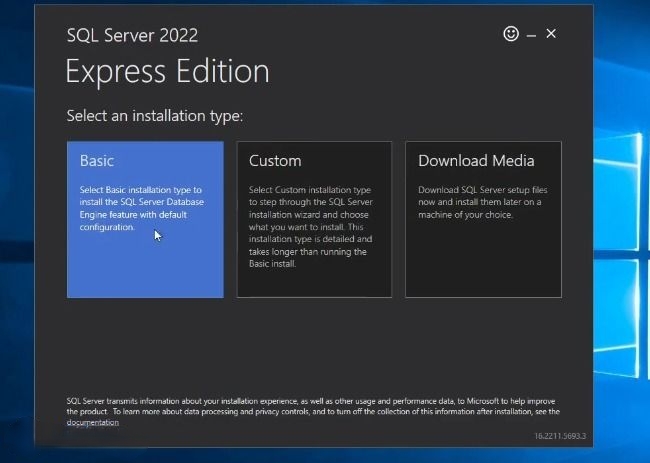
Task: Choose the Custom installation type tile
Action: point(314,219)
